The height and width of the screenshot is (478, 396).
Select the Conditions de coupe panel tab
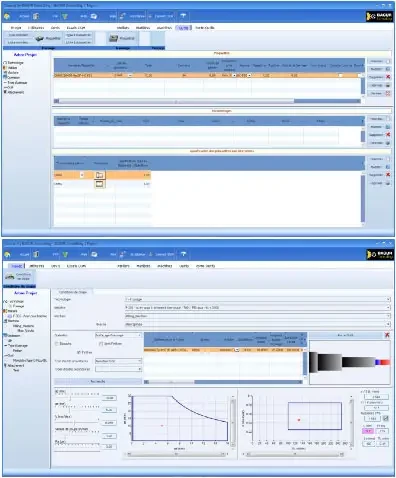click(x=73, y=292)
